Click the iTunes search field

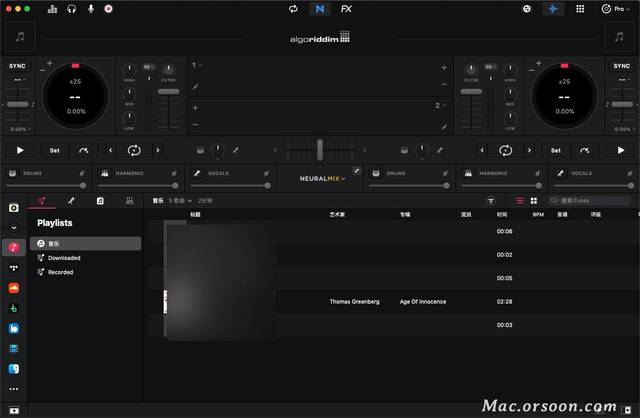tap(589, 200)
